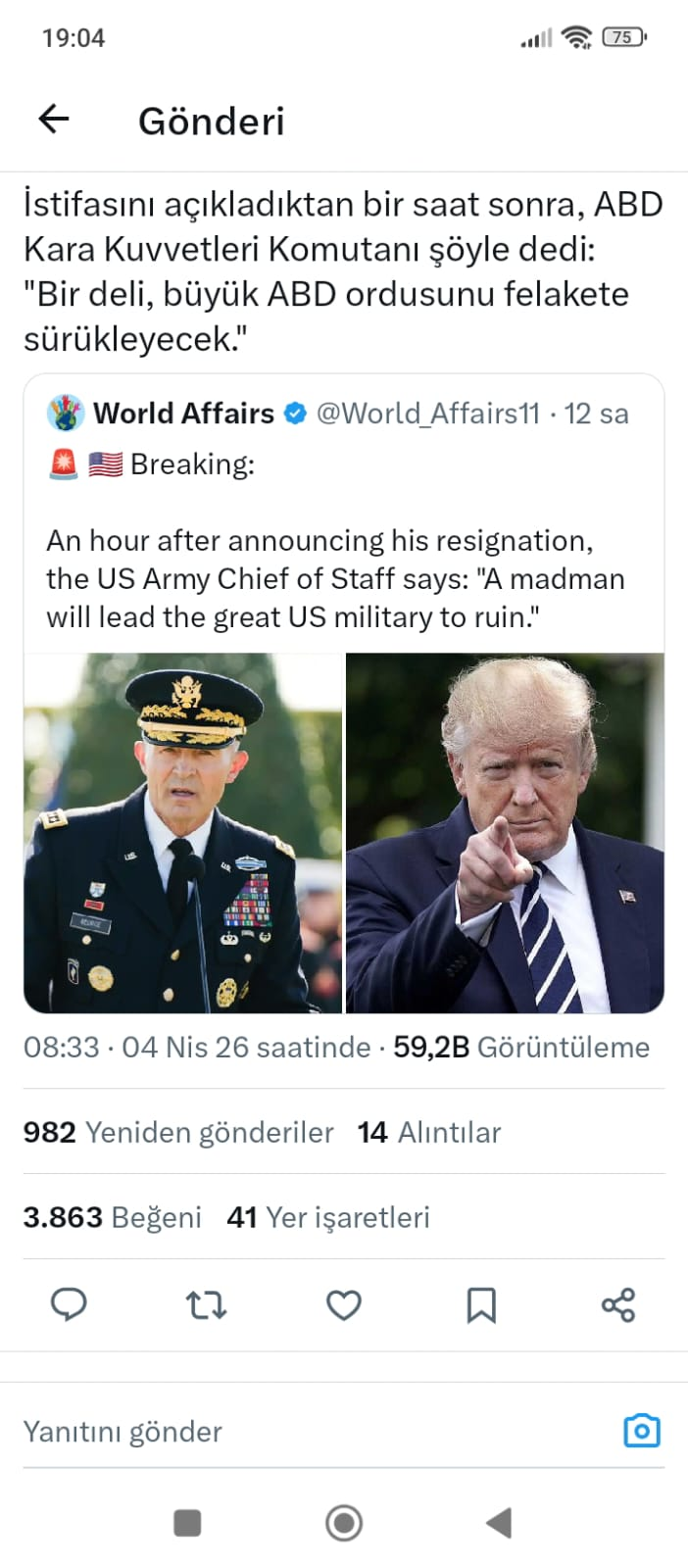View the 982 Yeniden gönderiler list

tap(178, 1132)
